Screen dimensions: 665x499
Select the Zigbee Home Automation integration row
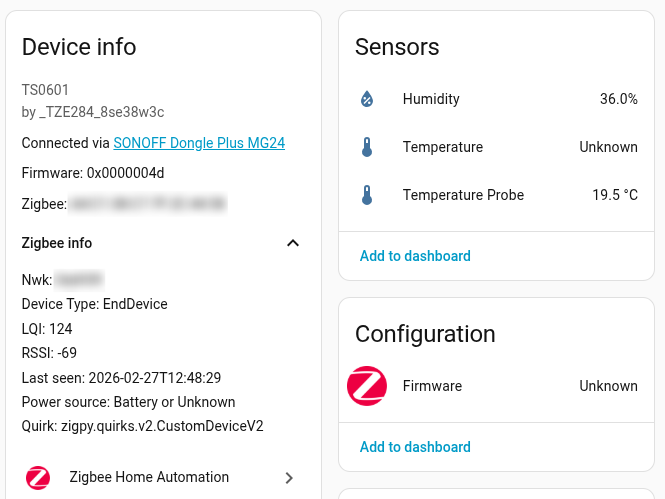coord(149,478)
